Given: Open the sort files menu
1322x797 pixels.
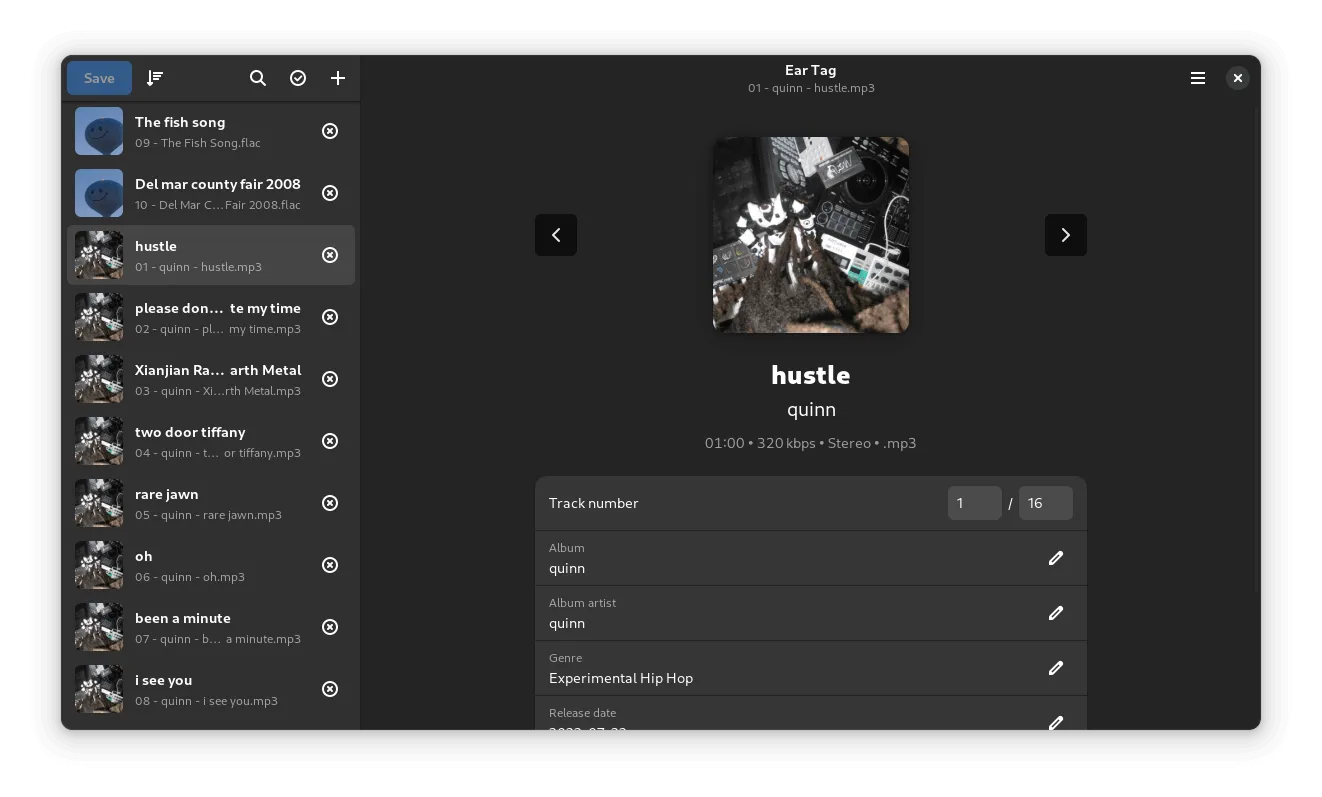Looking at the screenshot, I should (x=155, y=78).
